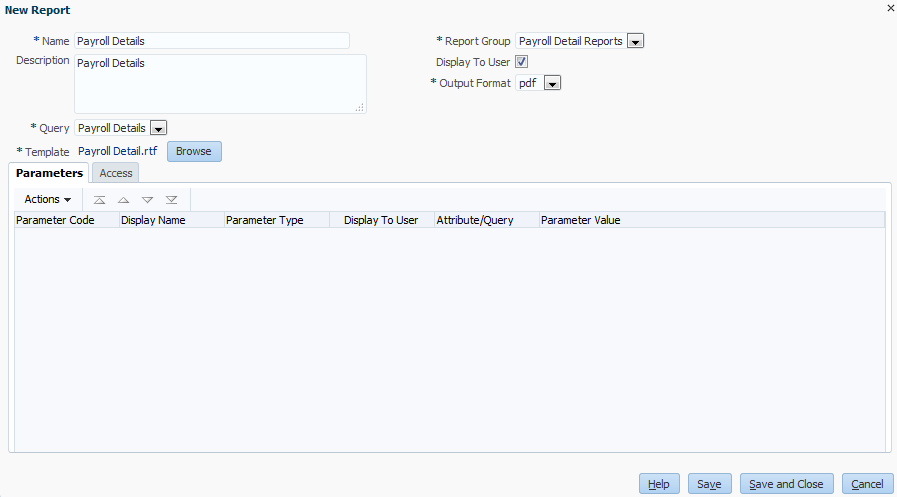Close the New Report dialog
Image resolution: width=897 pixels, height=497 pixels.
890,8
